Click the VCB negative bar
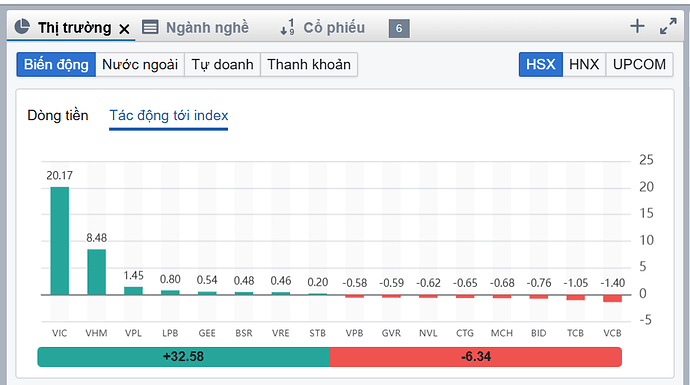Screen dimensions: 690x385 [612, 298]
